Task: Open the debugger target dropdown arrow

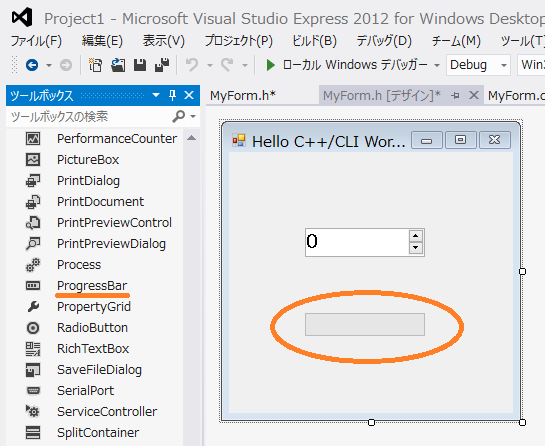Action: [x=437, y=65]
